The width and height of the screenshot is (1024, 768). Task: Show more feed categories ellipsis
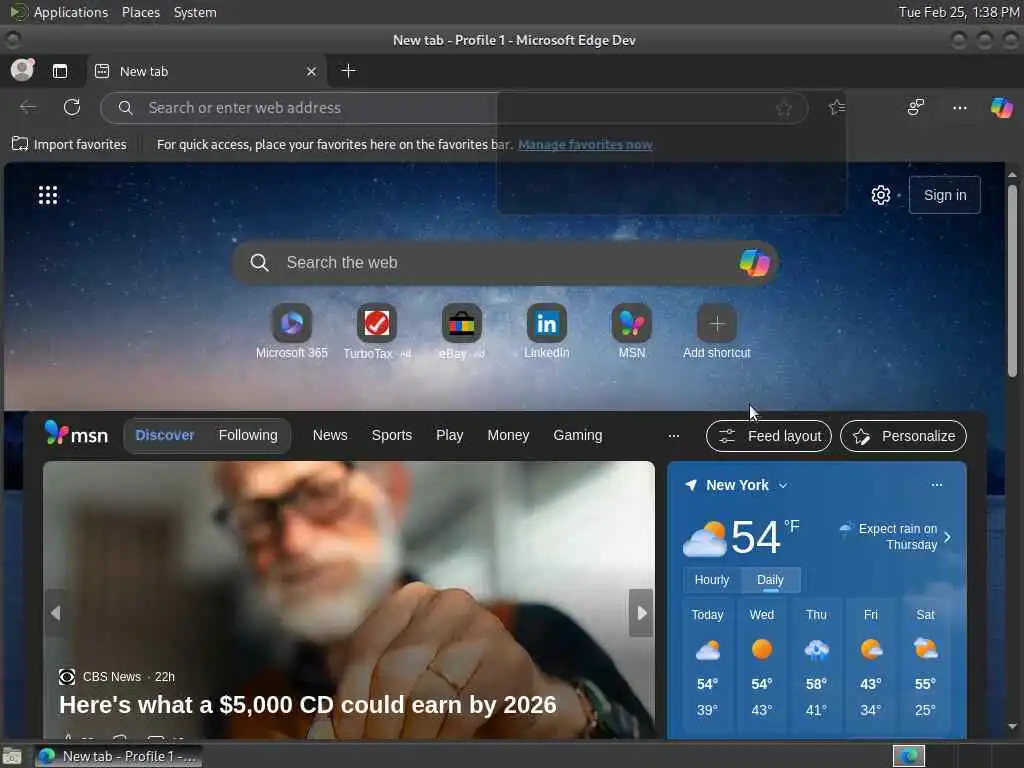(x=674, y=436)
